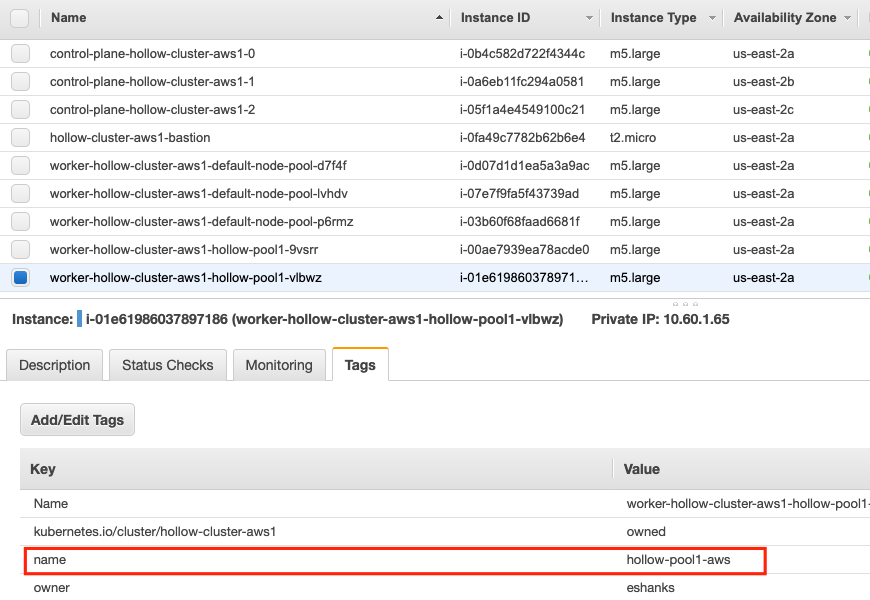Tick the checkbox for default-node-pool-d7f4f instance
The height and width of the screenshot is (600, 870).
20,166
